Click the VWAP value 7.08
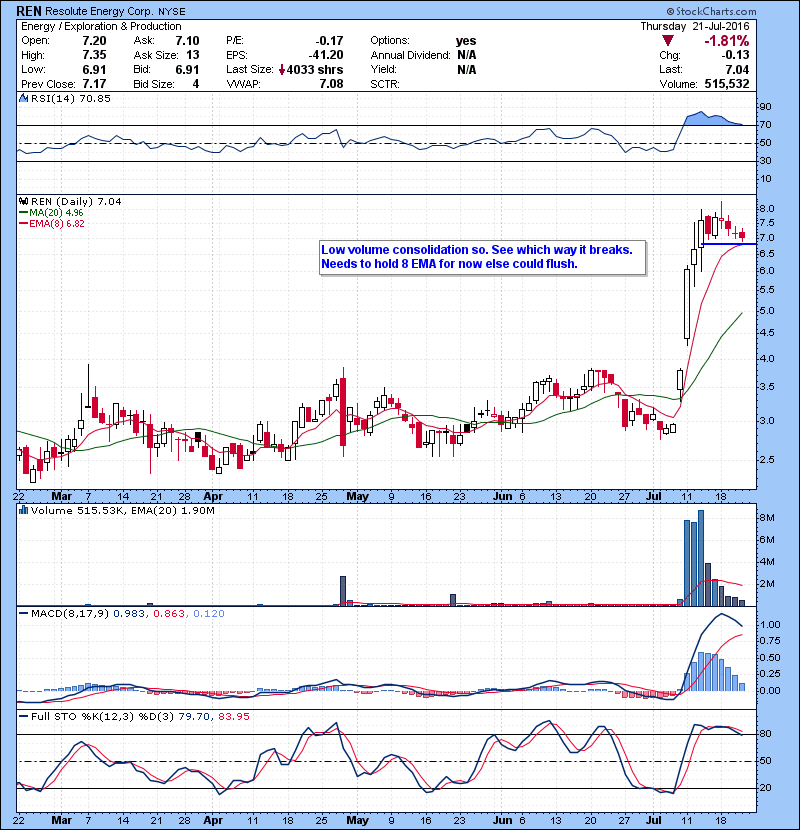 [331, 84]
